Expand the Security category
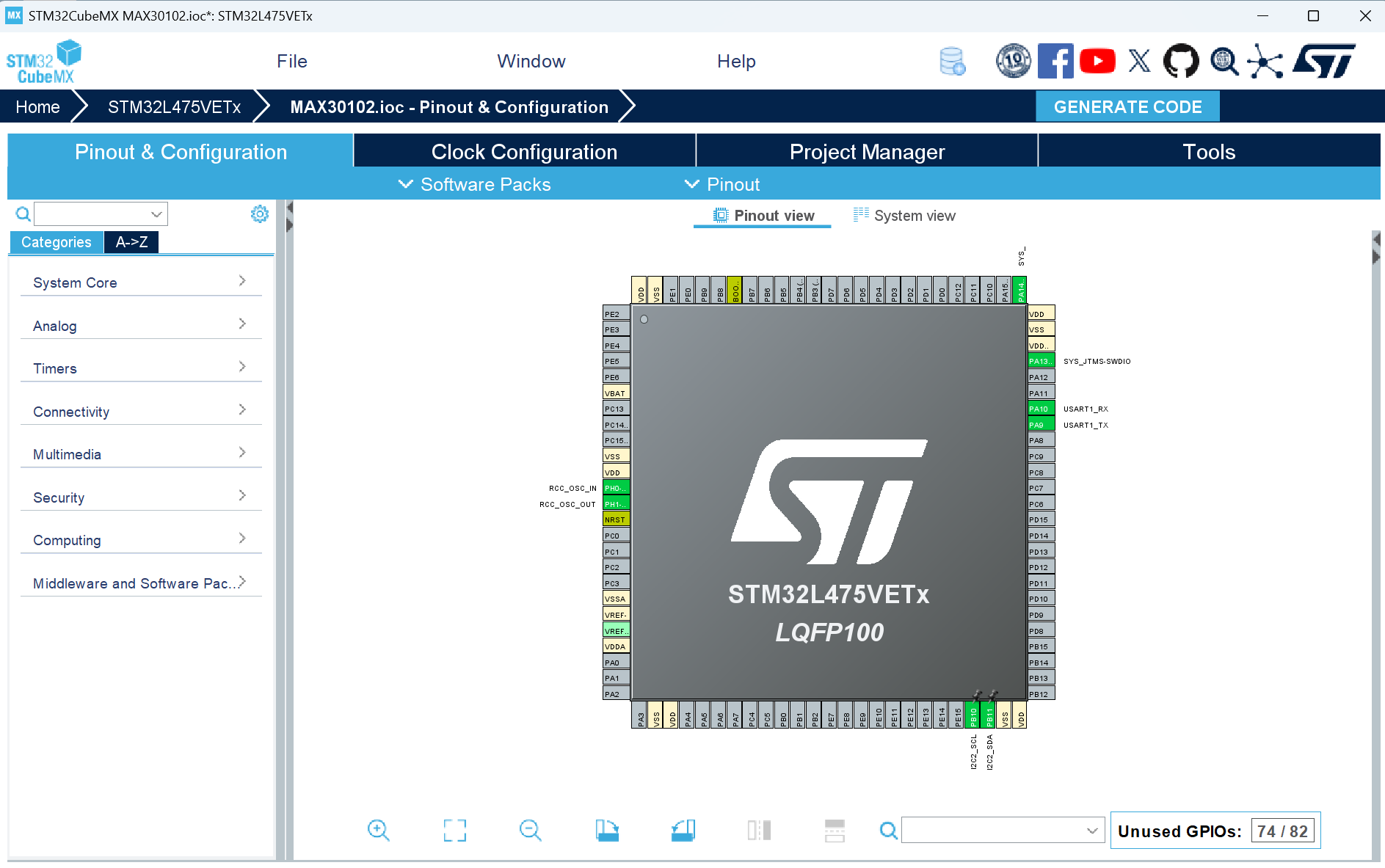The width and height of the screenshot is (1385, 868). click(x=141, y=497)
